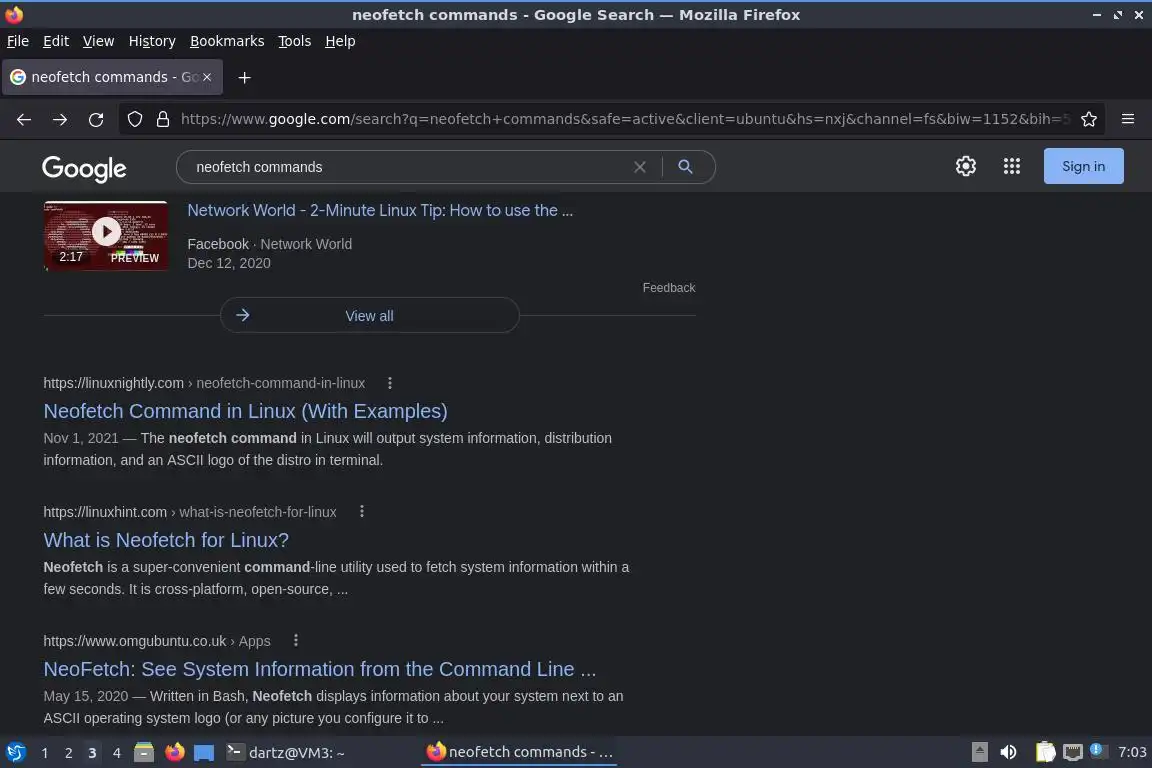The height and width of the screenshot is (768, 1152).
Task: Open Neofetch Command in Linux (With Examples)
Action: coord(245,411)
